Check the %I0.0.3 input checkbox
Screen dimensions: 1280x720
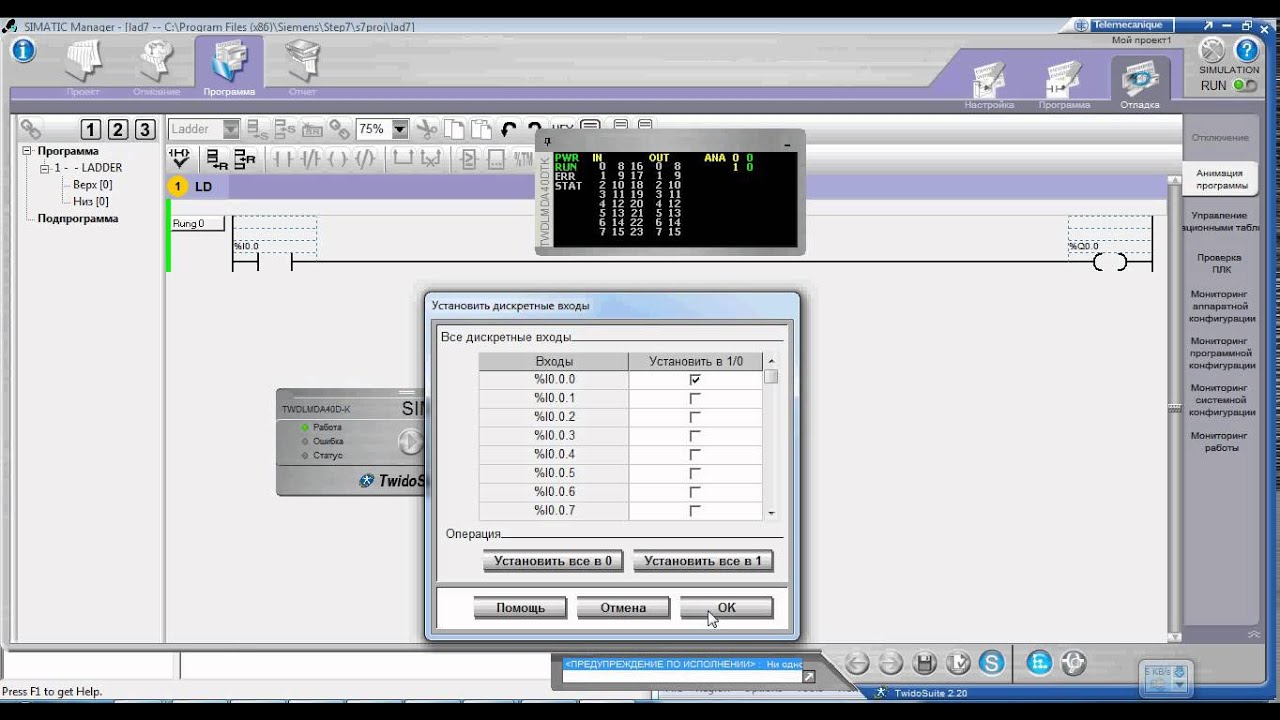coord(695,436)
